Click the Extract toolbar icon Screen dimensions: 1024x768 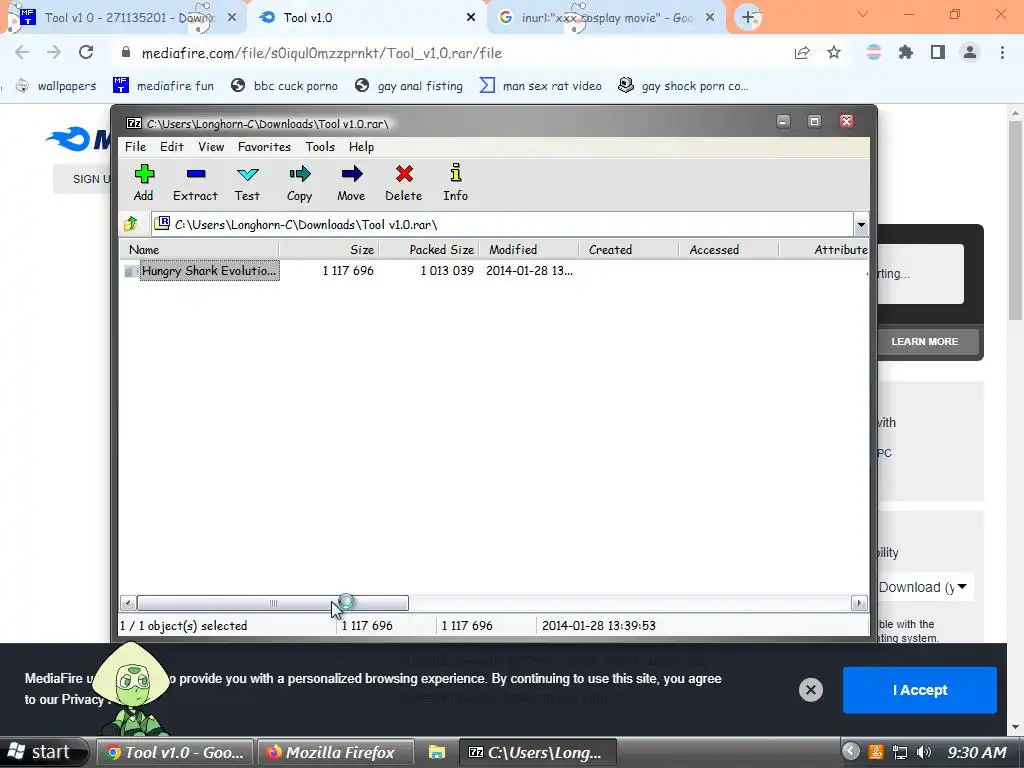195,182
